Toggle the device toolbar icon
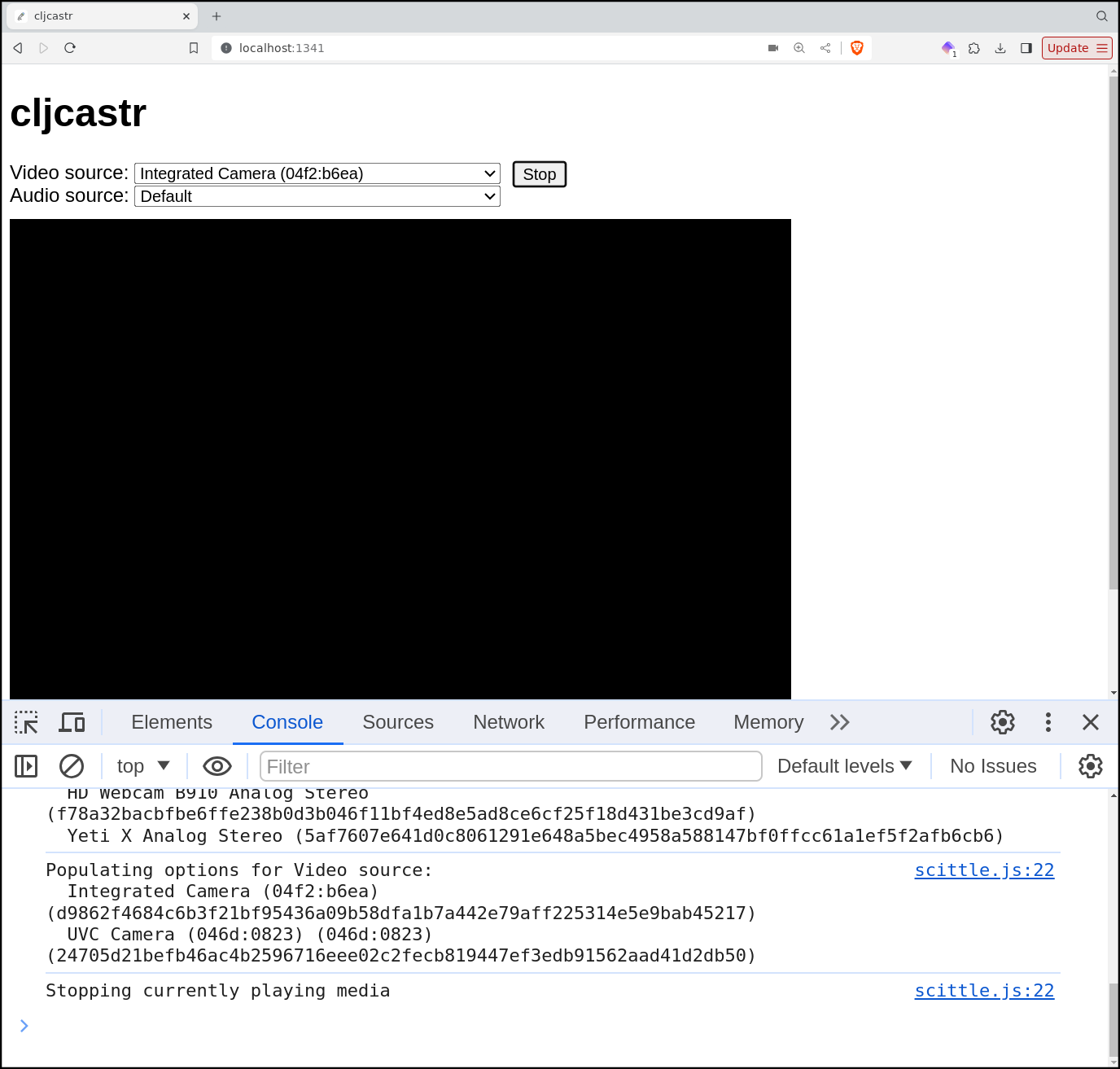This screenshot has width=1120, height=1069. click(72, 722)
